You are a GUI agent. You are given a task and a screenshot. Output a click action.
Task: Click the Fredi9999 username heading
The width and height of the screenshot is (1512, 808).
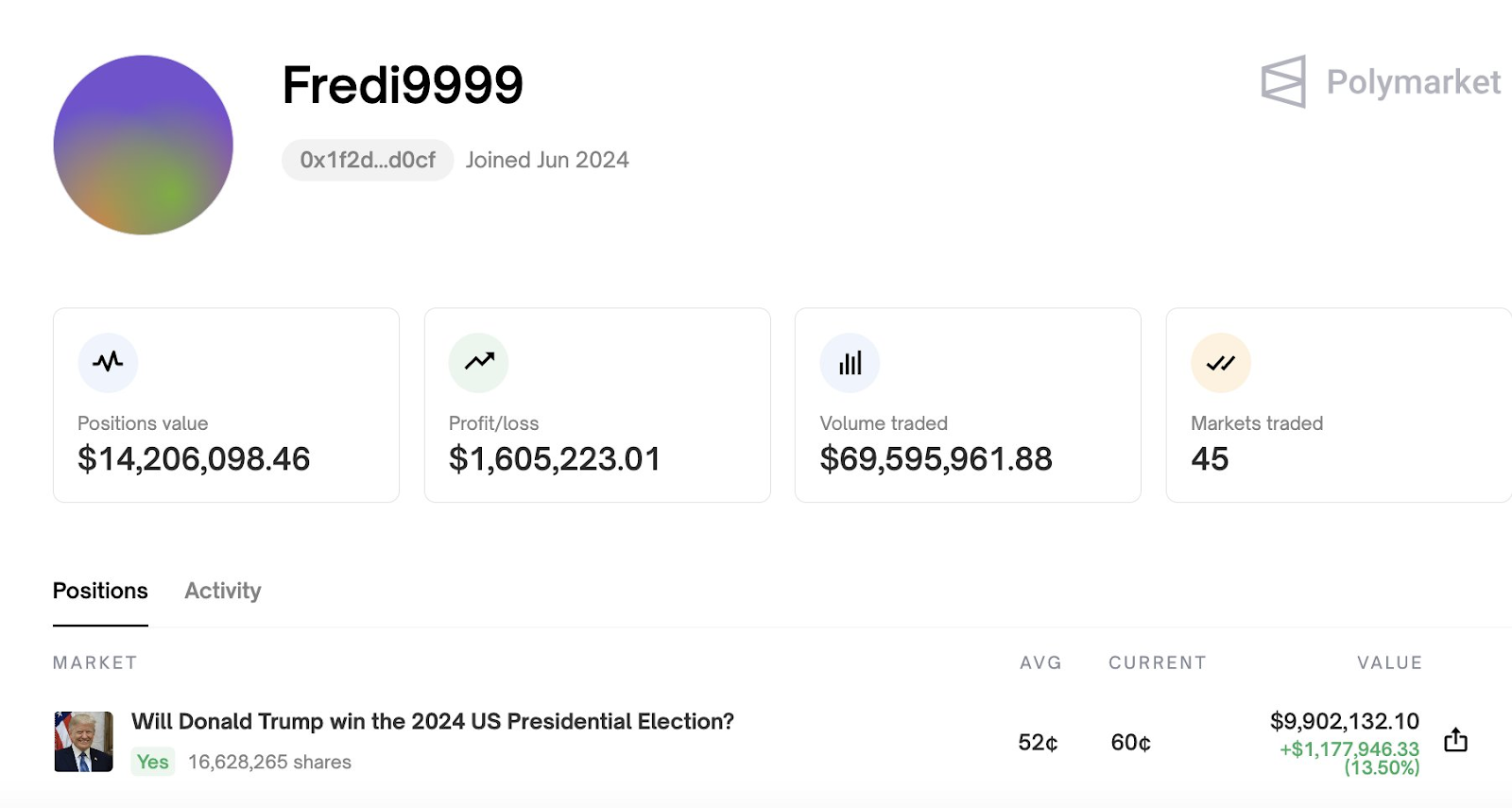tap(403, 85)
